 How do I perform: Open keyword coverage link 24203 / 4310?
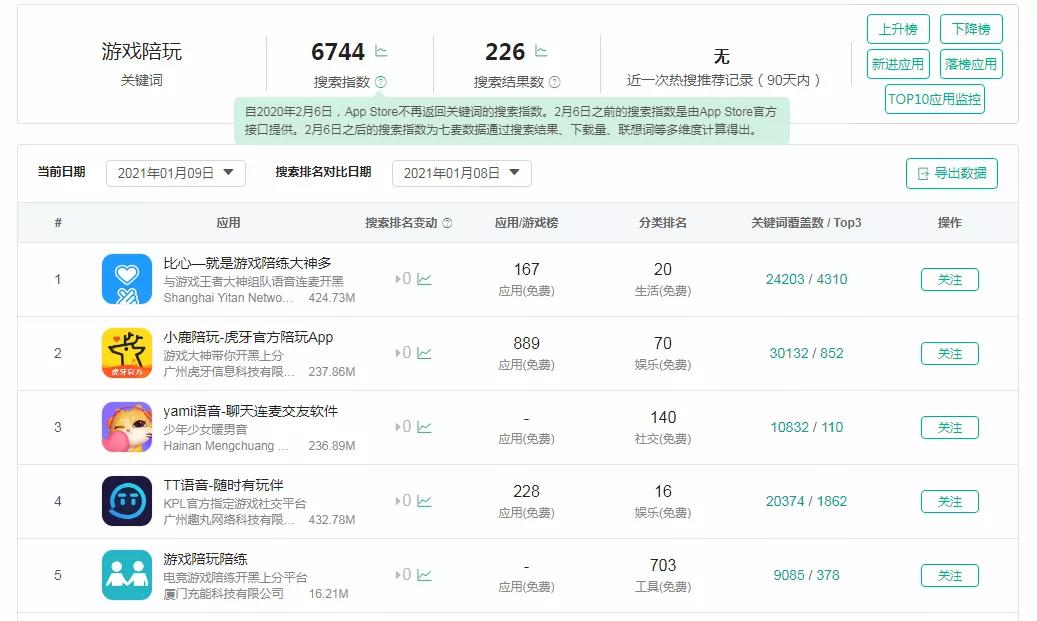point(806,279)
